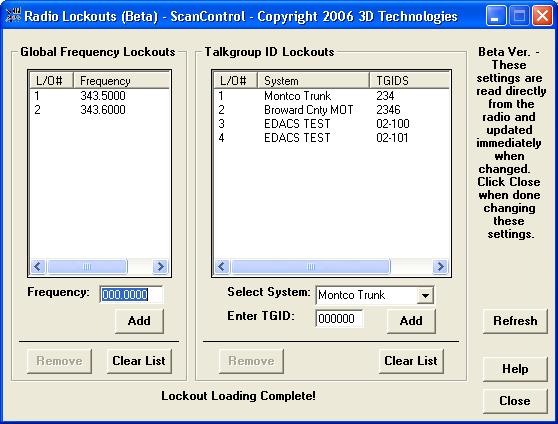Add the TGID to talkgroup lockouts
558x424 pixels.
[411, 321]
